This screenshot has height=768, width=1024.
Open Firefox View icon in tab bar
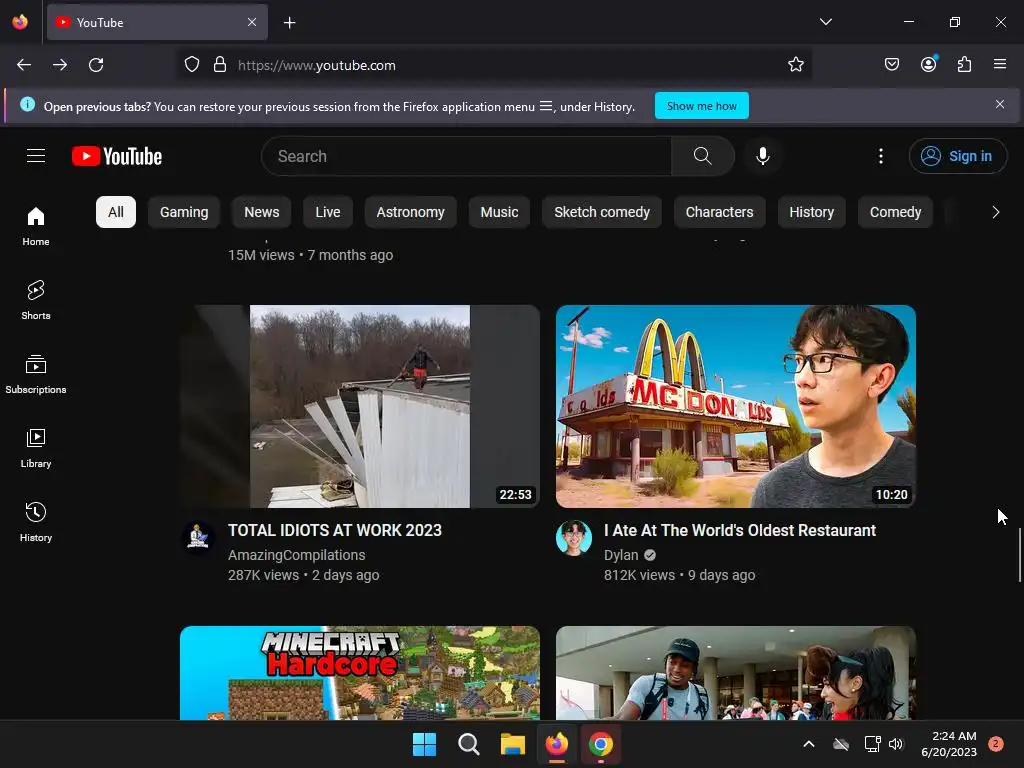pos(20,22)
